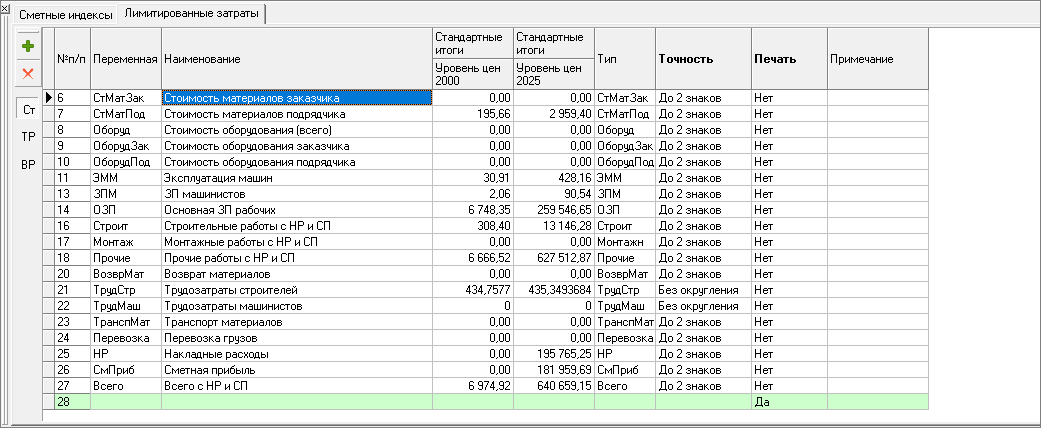Viewport: 1041px width, 428px height.
Task: Open the ВР side tab
Action: point(28,164)
